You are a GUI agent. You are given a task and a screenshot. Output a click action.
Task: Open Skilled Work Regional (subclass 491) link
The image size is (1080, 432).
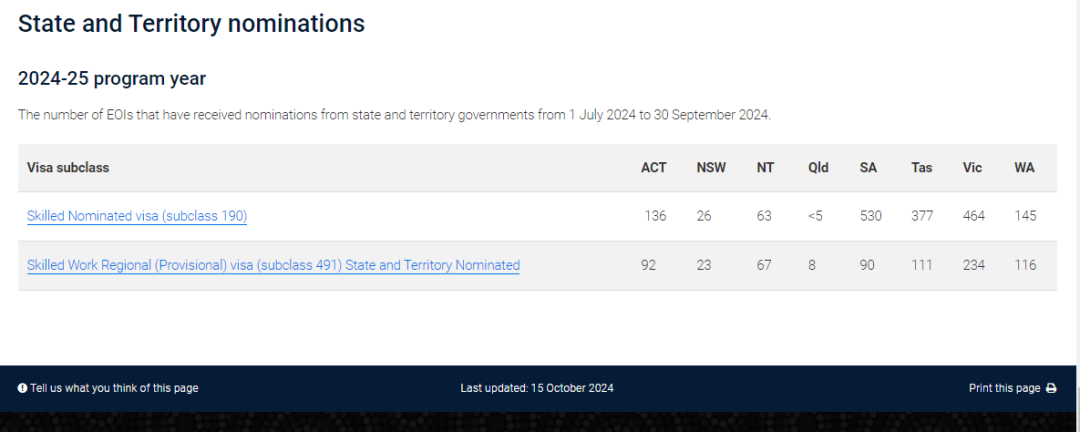click(273, 265)
